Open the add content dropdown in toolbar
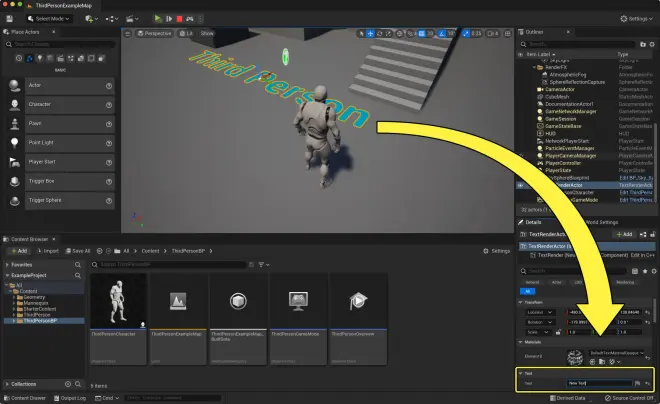 point(91,19)
